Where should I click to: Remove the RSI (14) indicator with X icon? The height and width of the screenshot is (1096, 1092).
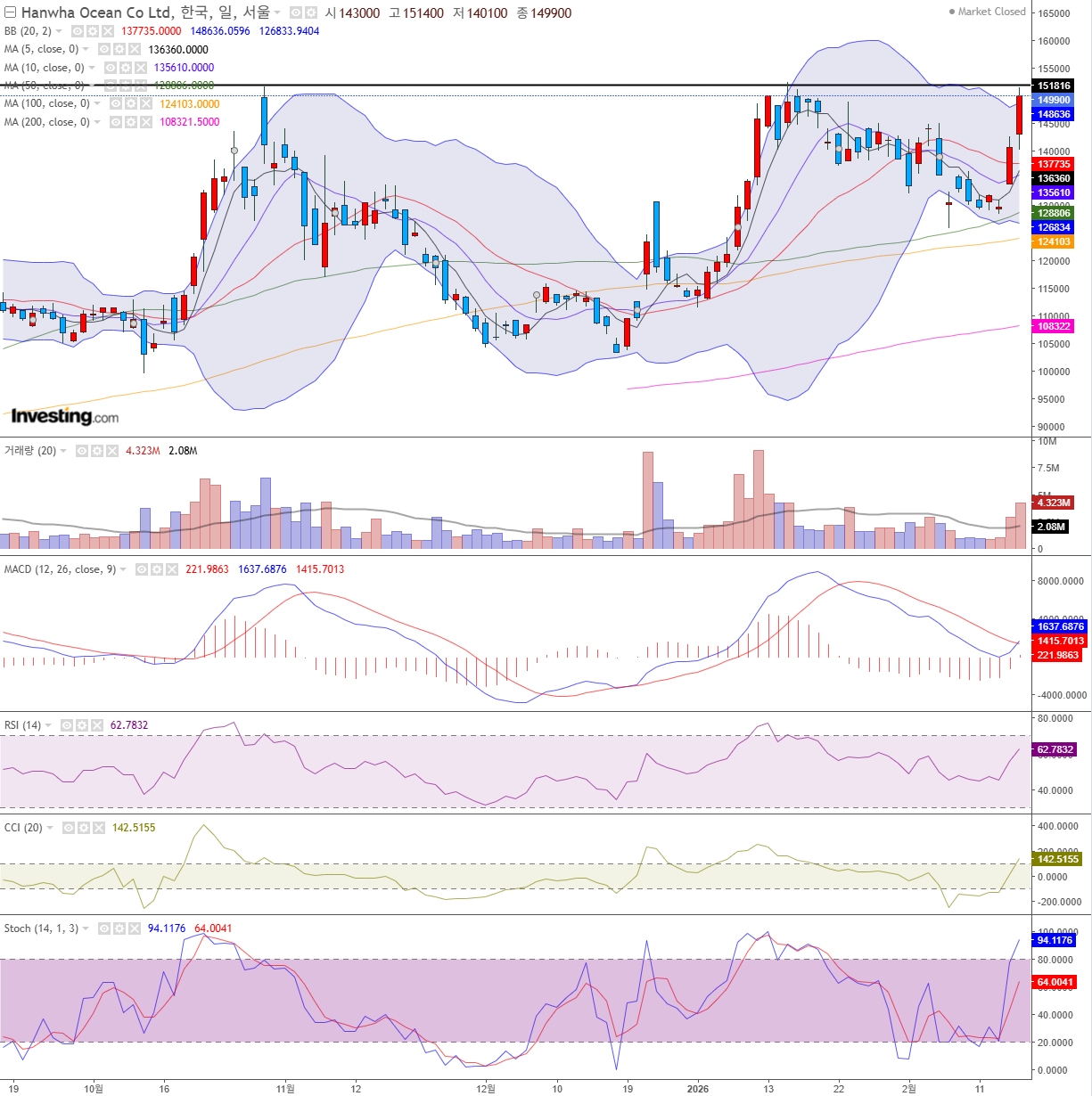pos(96,725)
